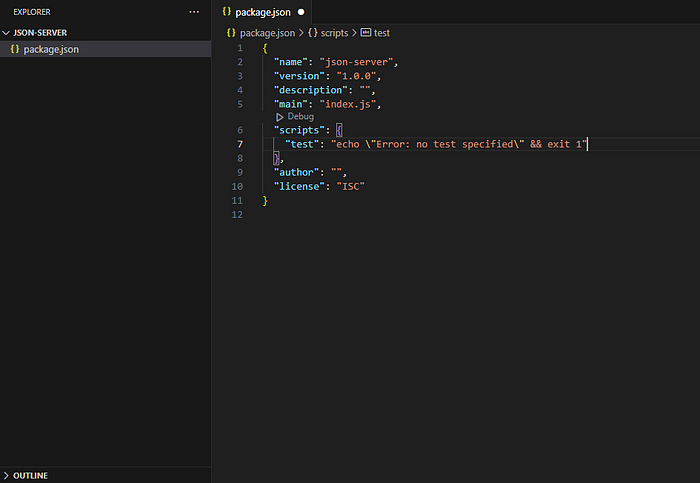Image resolution: width=700 pixels, height=483 pixels.
Task: Click JSON file icon beside package.json in explorer
Action: pos(15,49)
